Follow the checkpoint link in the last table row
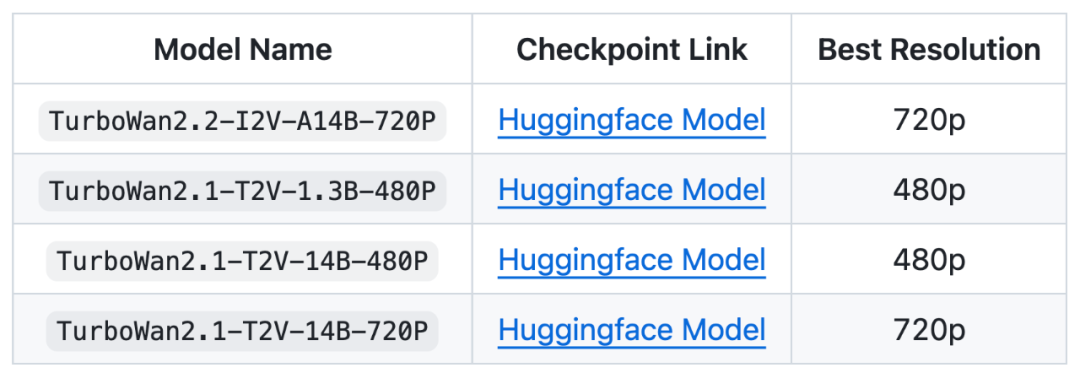Viewport: 1080px width, 373px height. click(x=632, y=330)
